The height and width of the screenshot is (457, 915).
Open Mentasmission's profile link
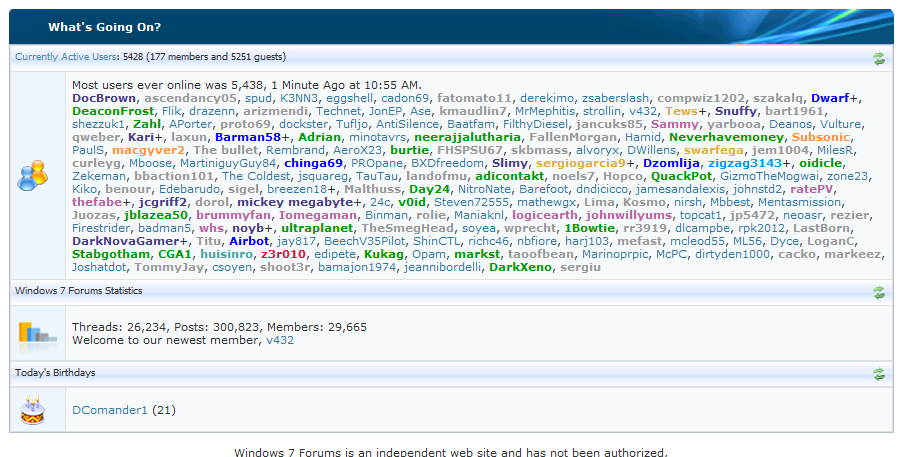pyautogui.click(x=799, y=202)
